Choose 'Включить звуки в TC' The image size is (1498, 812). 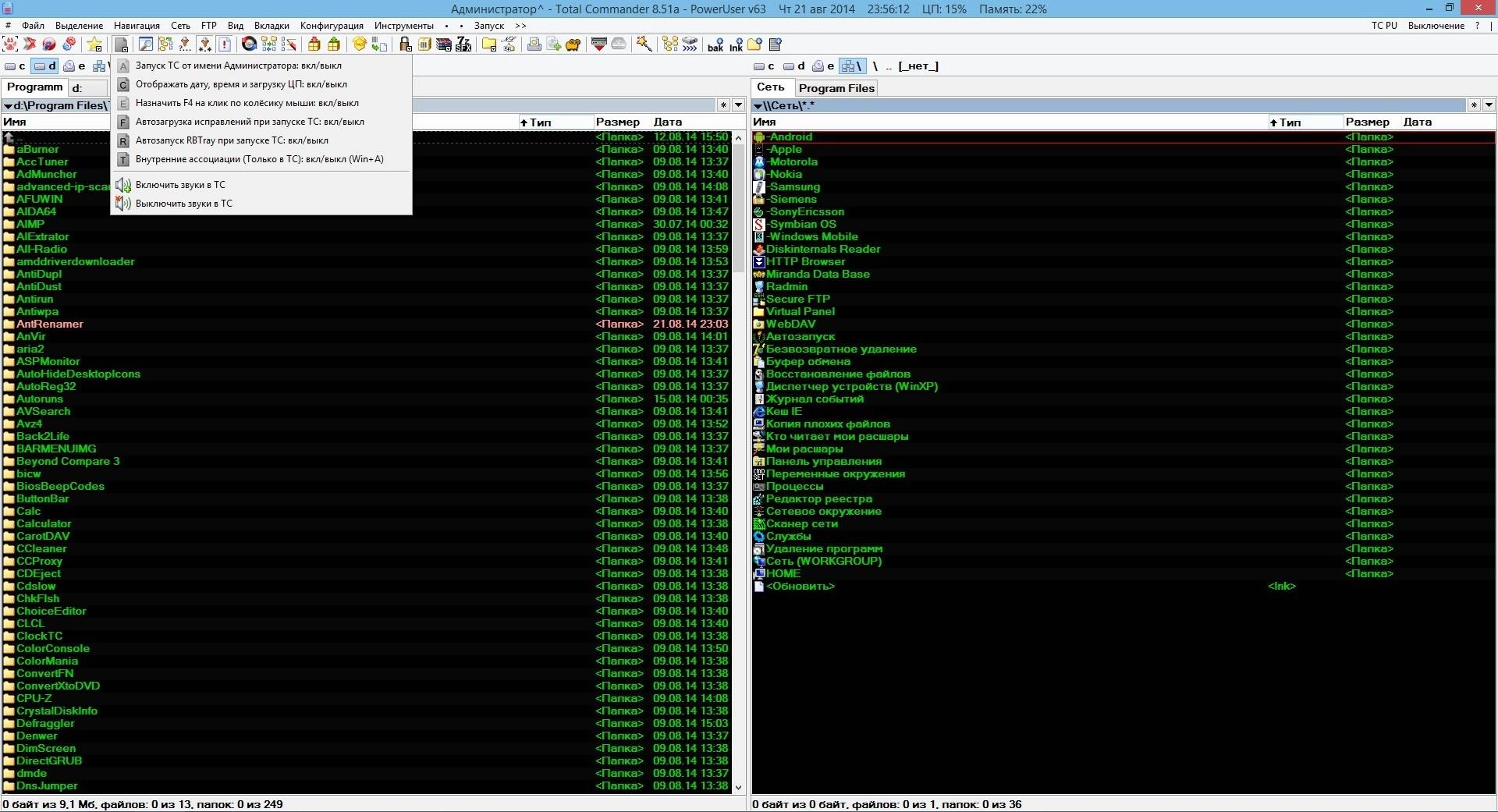[x=261, y=185]
